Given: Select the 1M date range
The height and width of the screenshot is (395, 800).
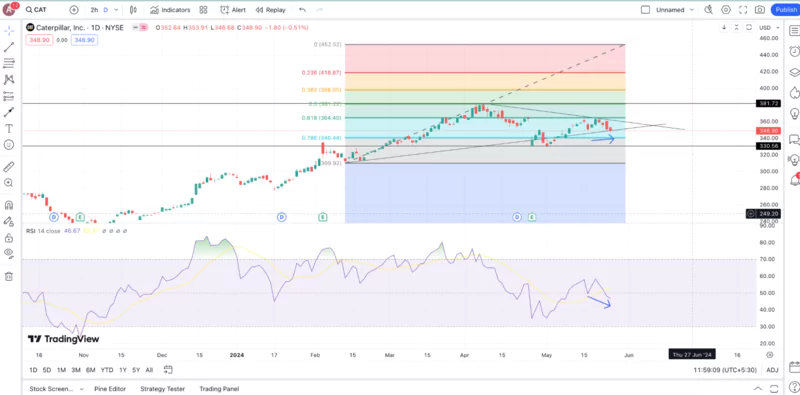Looking at the screenshot, I should pos(61,370).
